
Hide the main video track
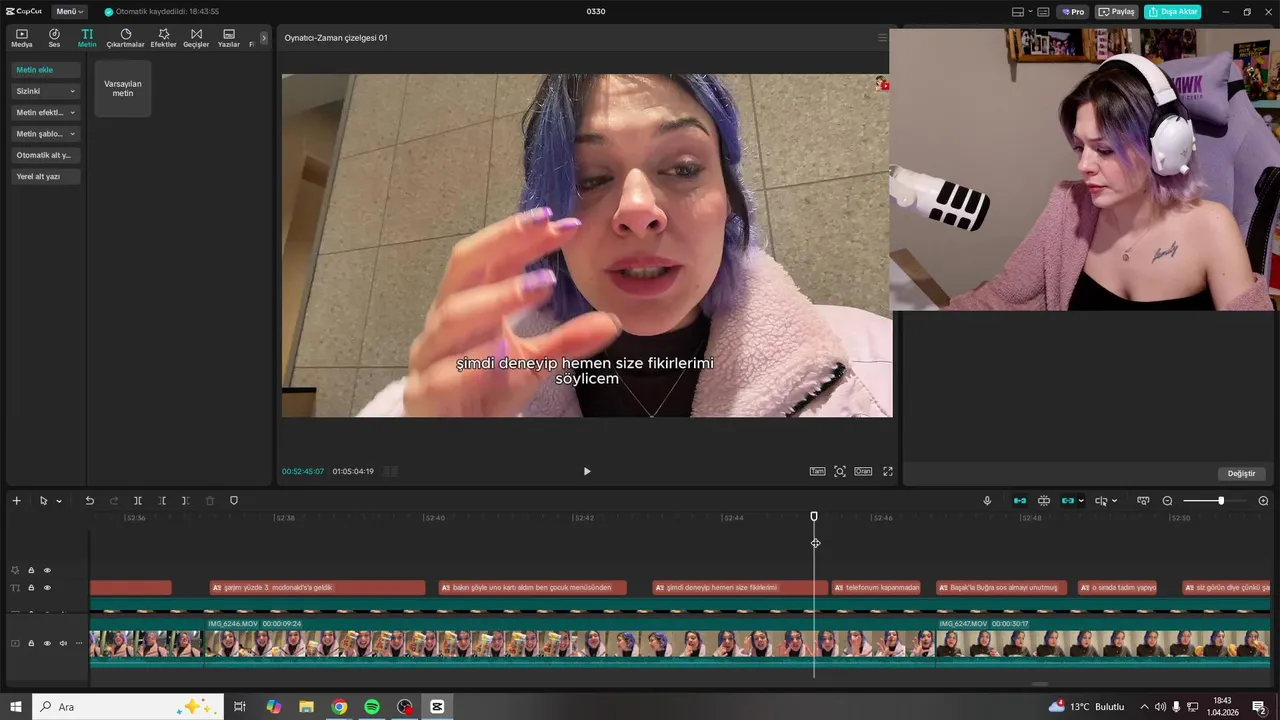pos(47,643)
